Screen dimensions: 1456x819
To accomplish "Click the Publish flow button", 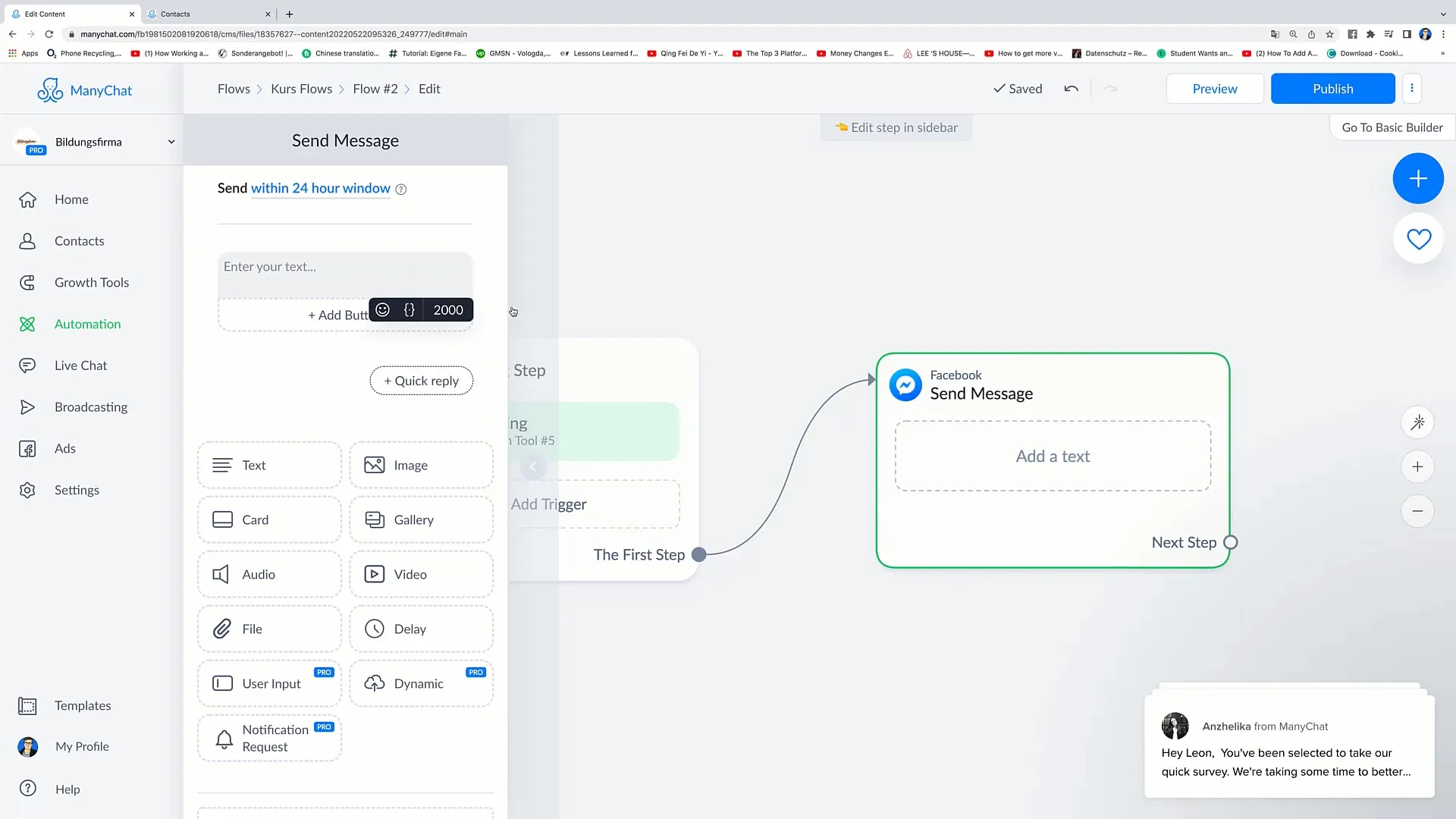I will coord(1333,88).
